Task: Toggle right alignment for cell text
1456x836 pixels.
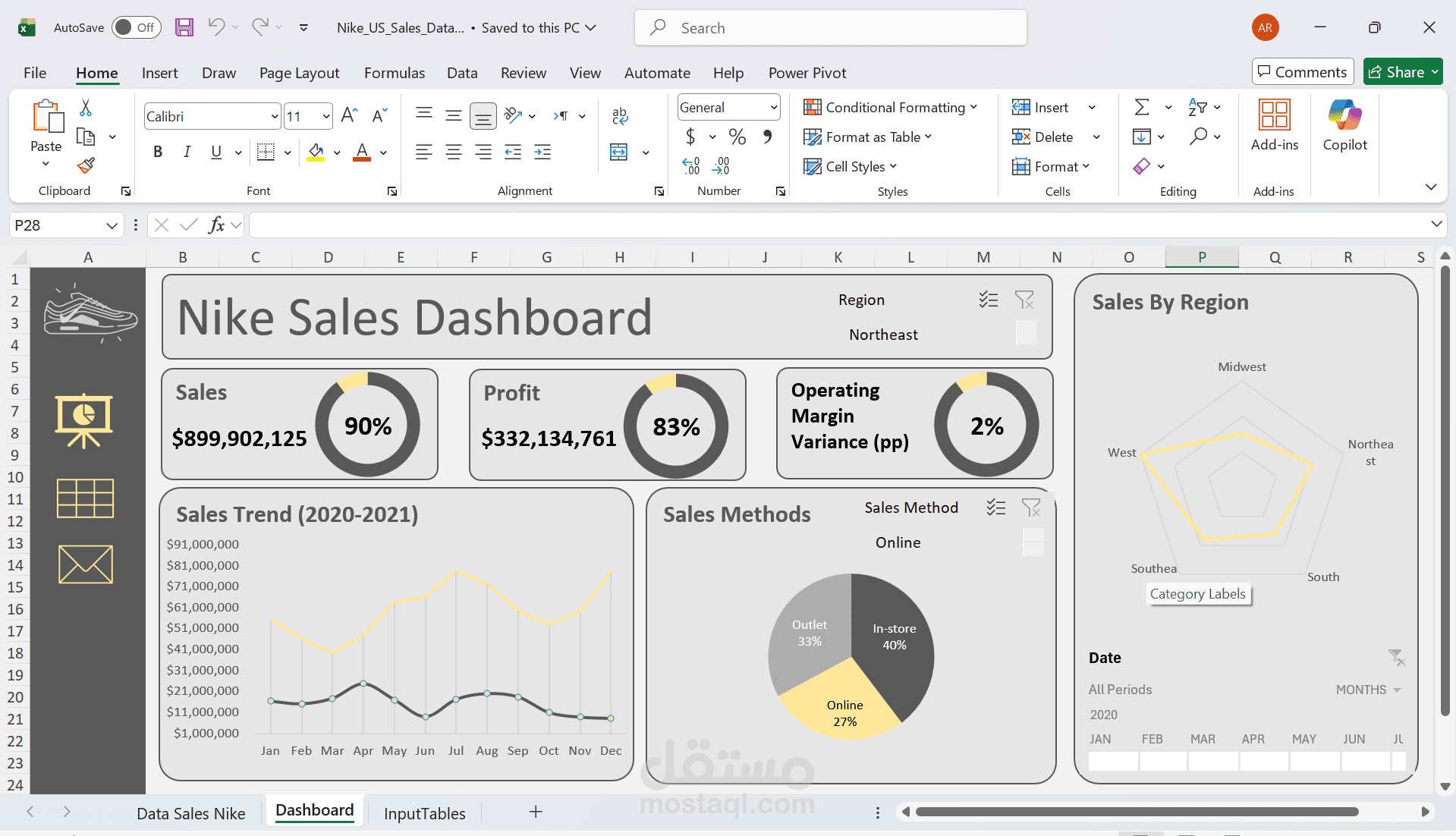Action: coord(483,152)
